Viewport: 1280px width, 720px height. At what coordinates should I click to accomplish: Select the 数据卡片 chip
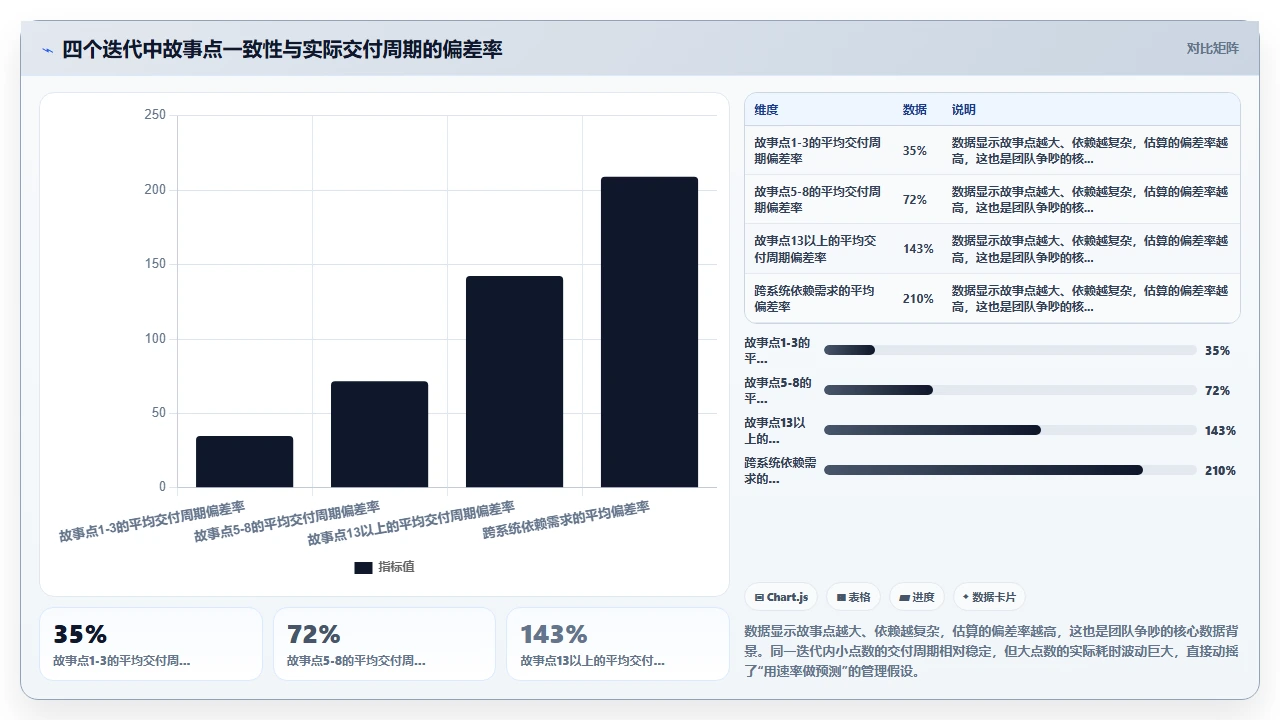[x=989, y=597]
